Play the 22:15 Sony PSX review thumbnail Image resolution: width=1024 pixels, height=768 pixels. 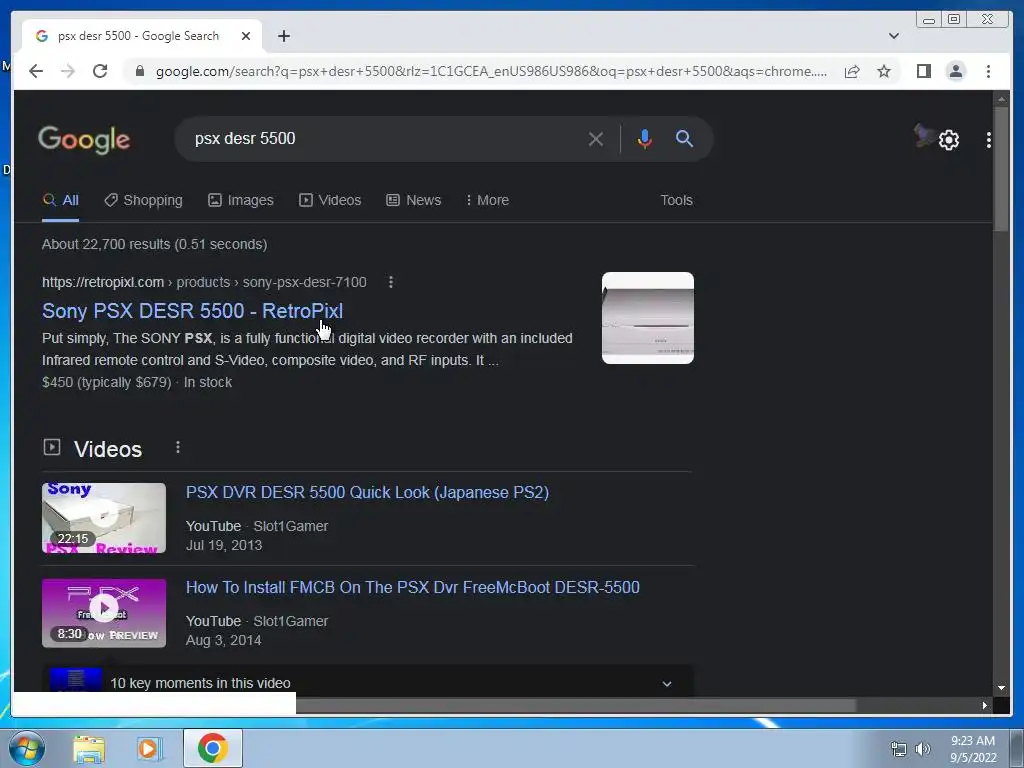tap(104, 518)
